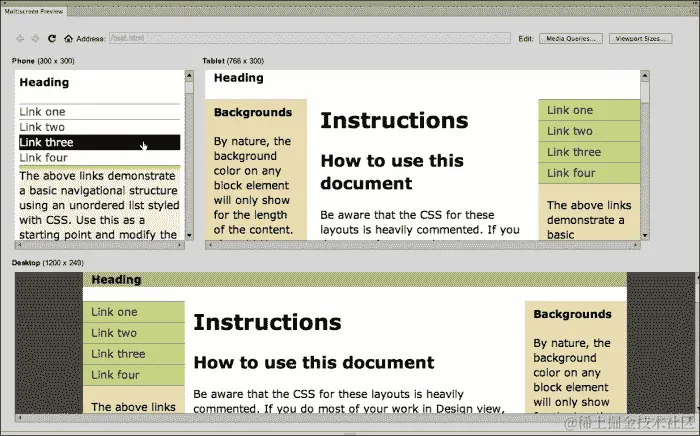Click Tablet preview horizontal scroll right arrow
Viewport: 700px width, 436px height.
(635, 245)
